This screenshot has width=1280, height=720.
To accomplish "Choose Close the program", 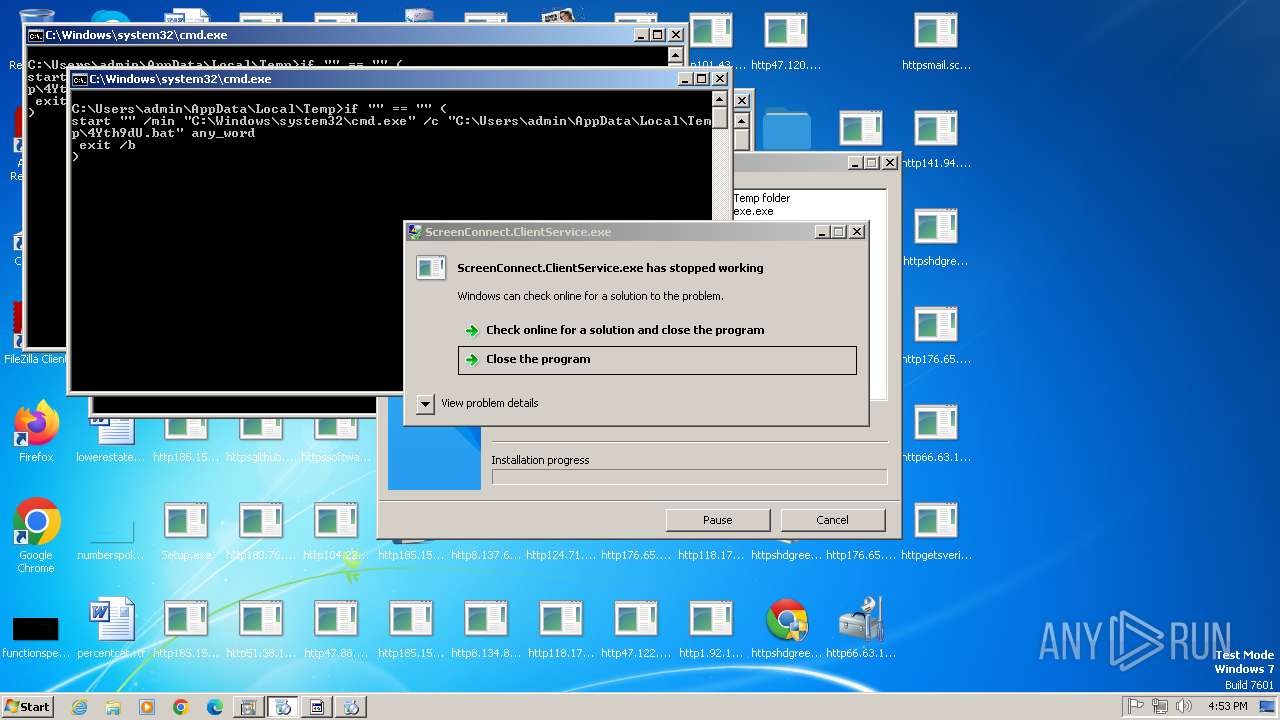I will click(x=657, y=360).
